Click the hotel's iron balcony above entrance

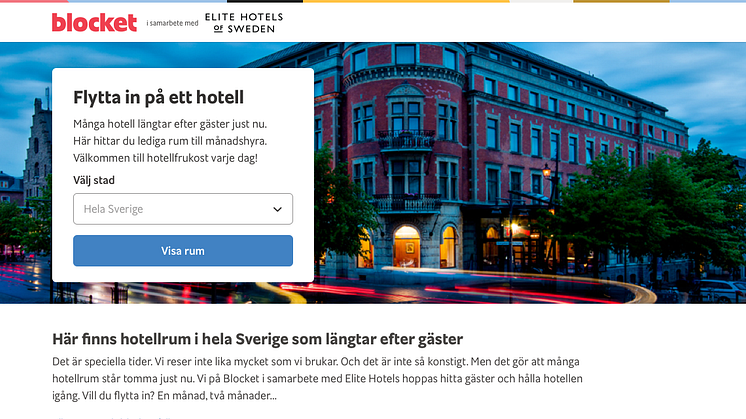(x=406, y=204)
